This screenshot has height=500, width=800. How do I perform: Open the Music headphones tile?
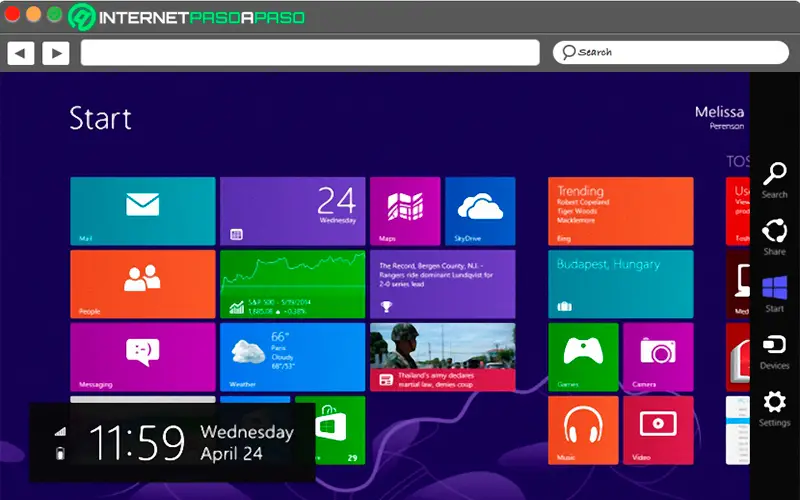[x=583, y=430]
